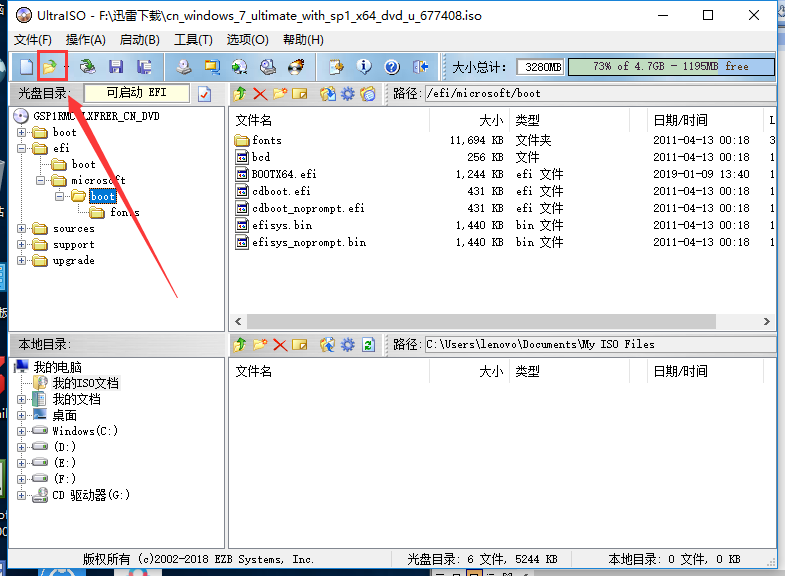Open help with the question mark icon
785x576 pixels.
[392, 67]
